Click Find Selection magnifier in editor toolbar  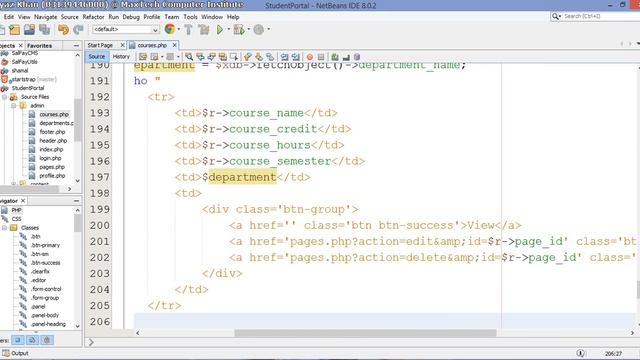pos(189,57)
